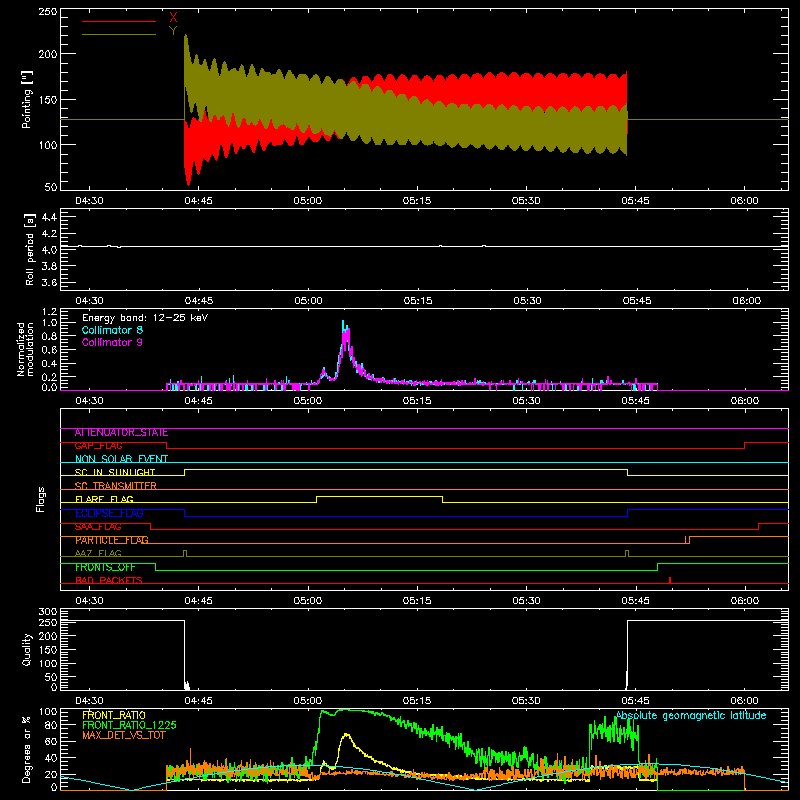Click the 05:00 time label under modulation plot
Screen dimensions: 800x800
coord(308,401)
